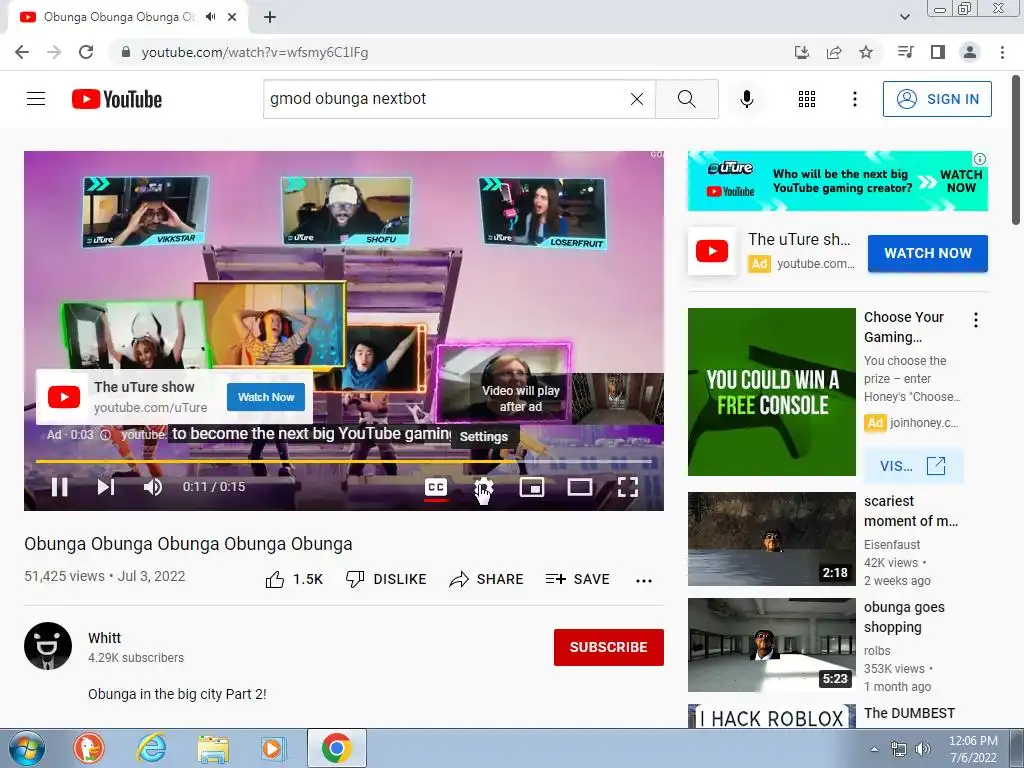The width and height of the screenshot is (1024, 768).
Task: Open YouTube apps grid
Action: (x=807, y=99)
